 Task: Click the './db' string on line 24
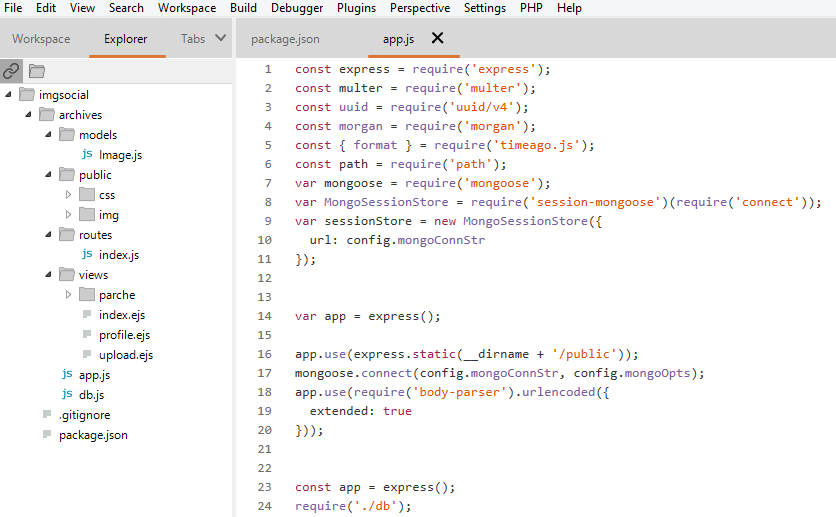click(x=376, y=506)
